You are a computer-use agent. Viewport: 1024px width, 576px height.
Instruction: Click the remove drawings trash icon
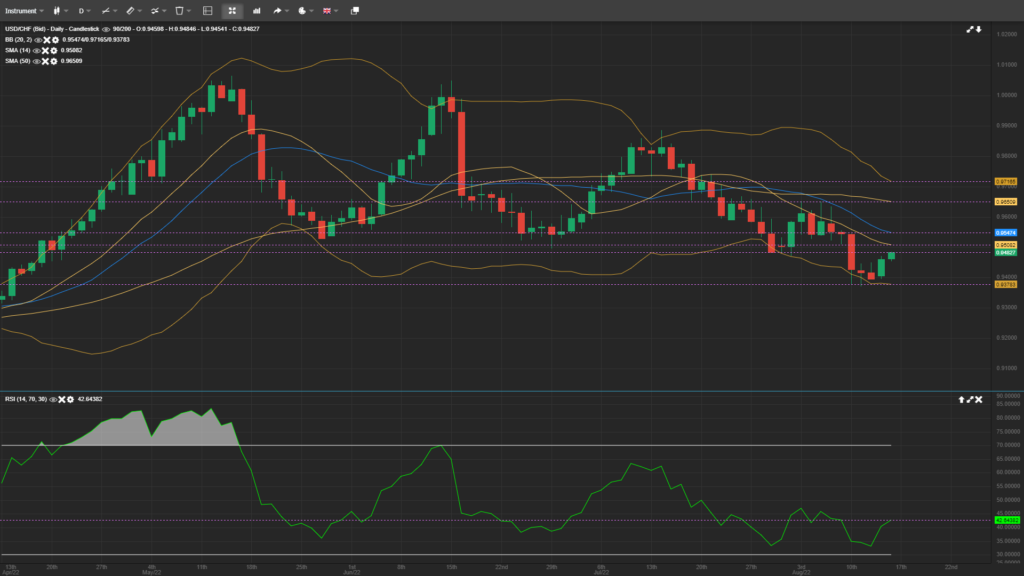[180, 8]
